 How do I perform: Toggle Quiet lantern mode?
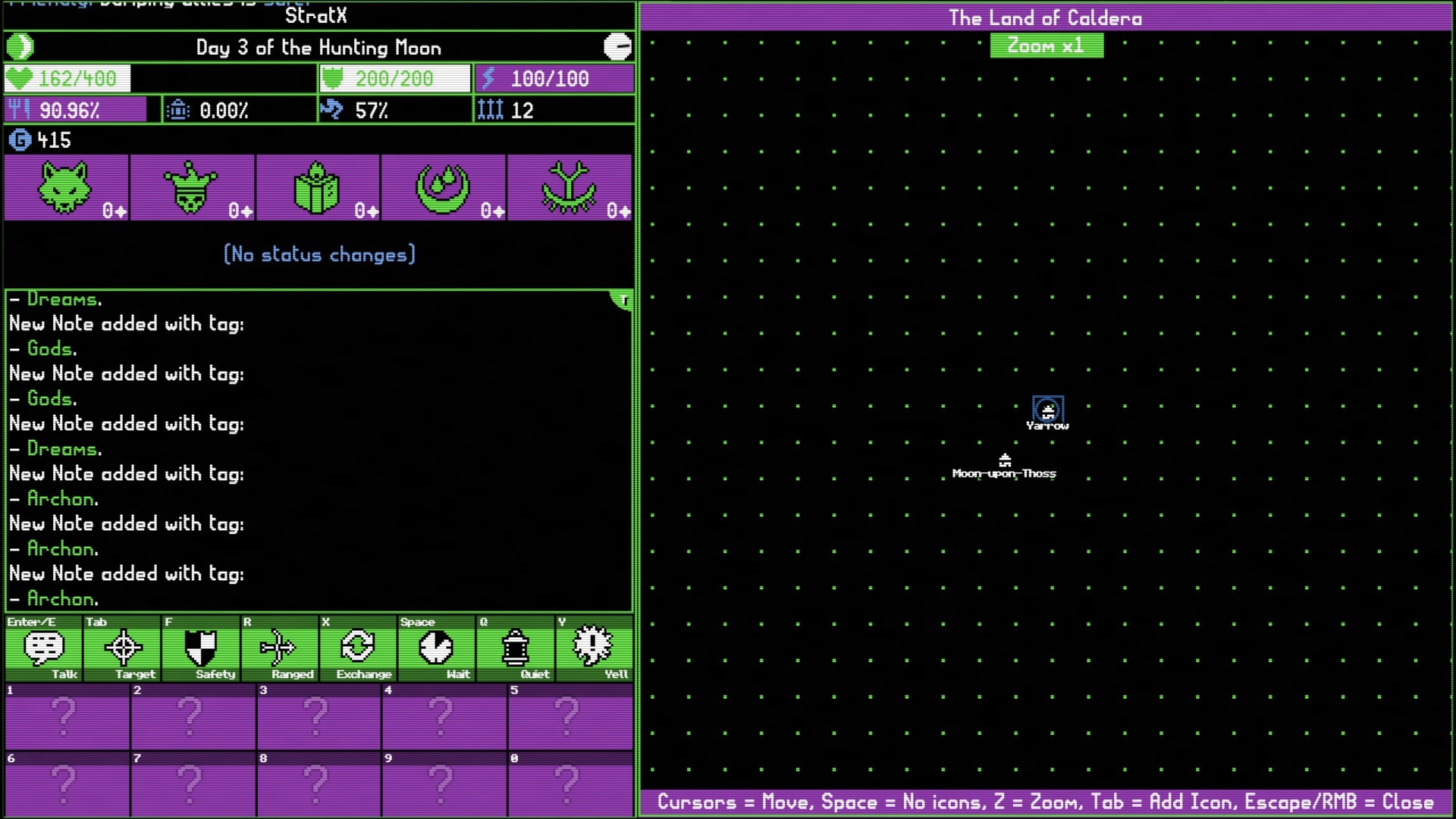point(516,648)
